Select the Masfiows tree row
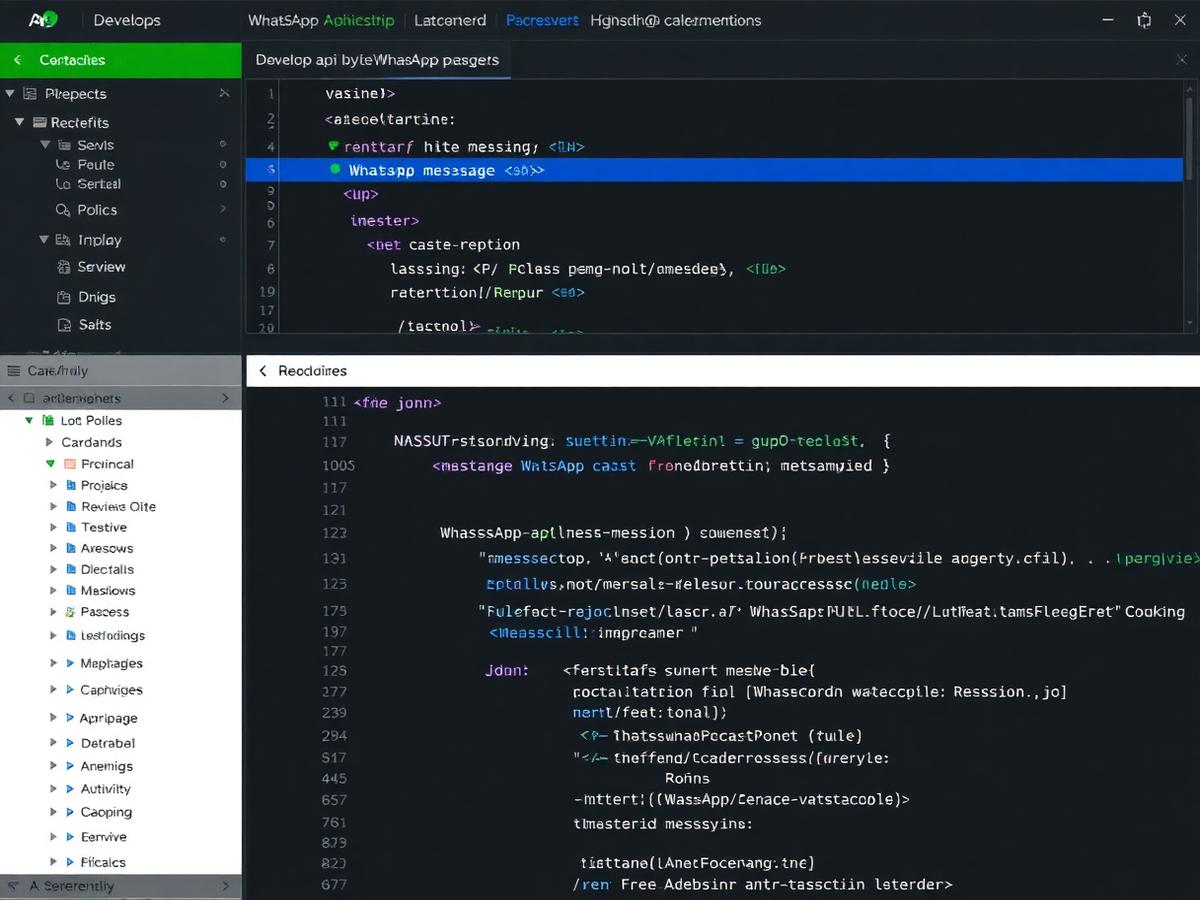This screenshot has width=1200, height=900. click(120, 591)
